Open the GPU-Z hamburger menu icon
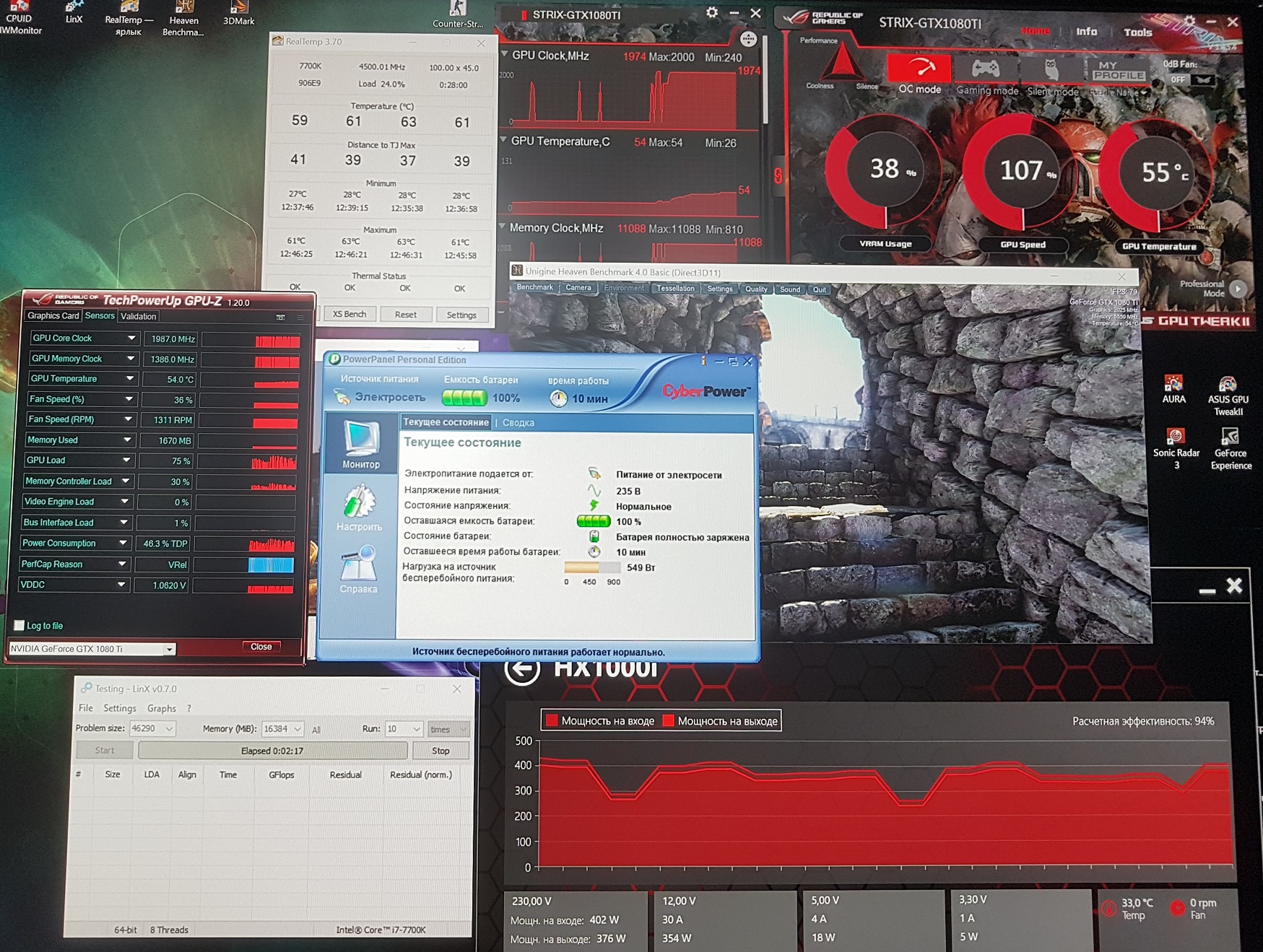The image size is (1263, 952). pyautogui.click(x=300, y=317)
